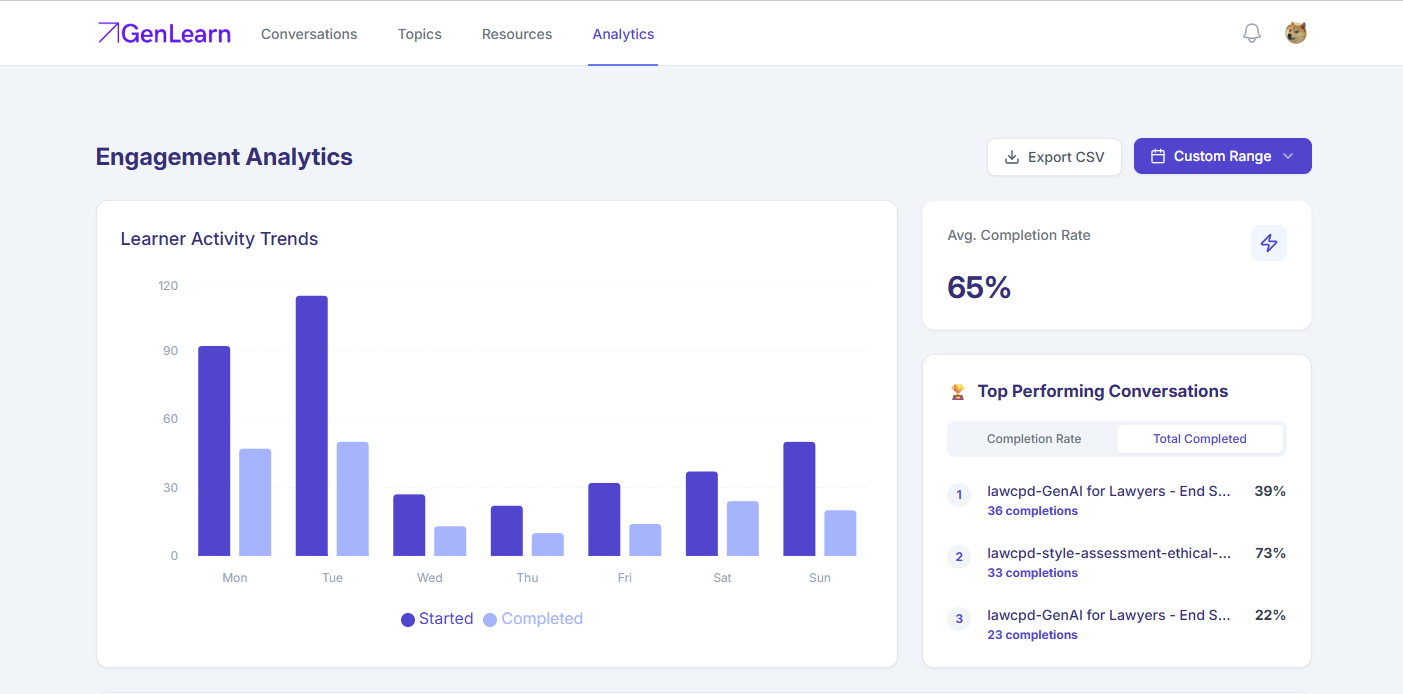Click the lightning bolt icon in completion card
Image resolution: width=1403 pixels, height=694 pixels.
pos(1269,243)
